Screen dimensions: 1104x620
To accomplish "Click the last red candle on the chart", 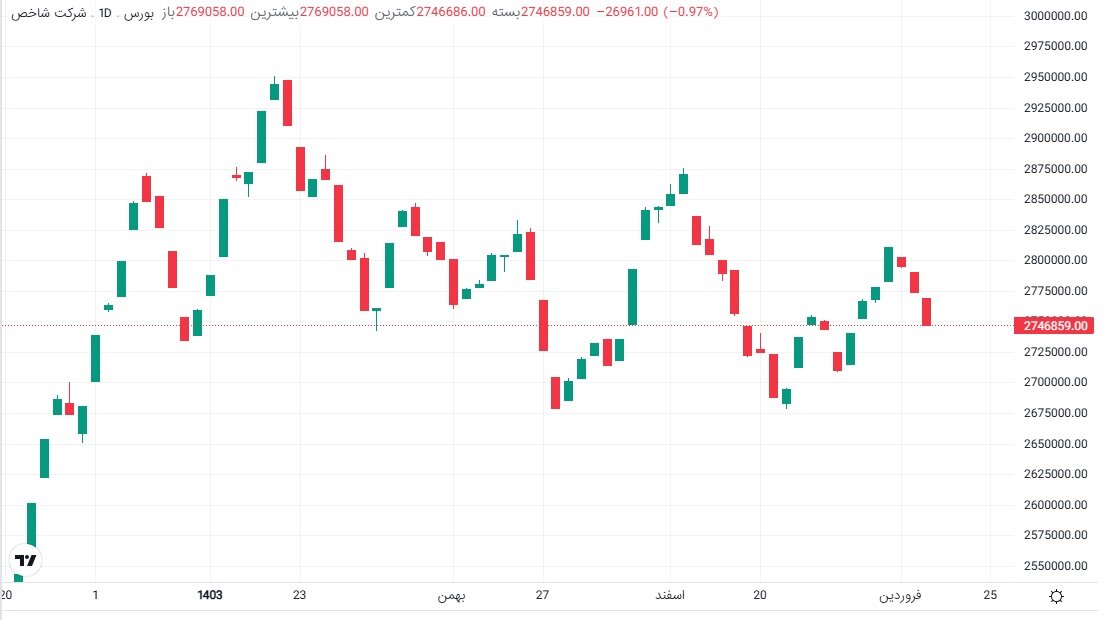I will pos(927,311).
